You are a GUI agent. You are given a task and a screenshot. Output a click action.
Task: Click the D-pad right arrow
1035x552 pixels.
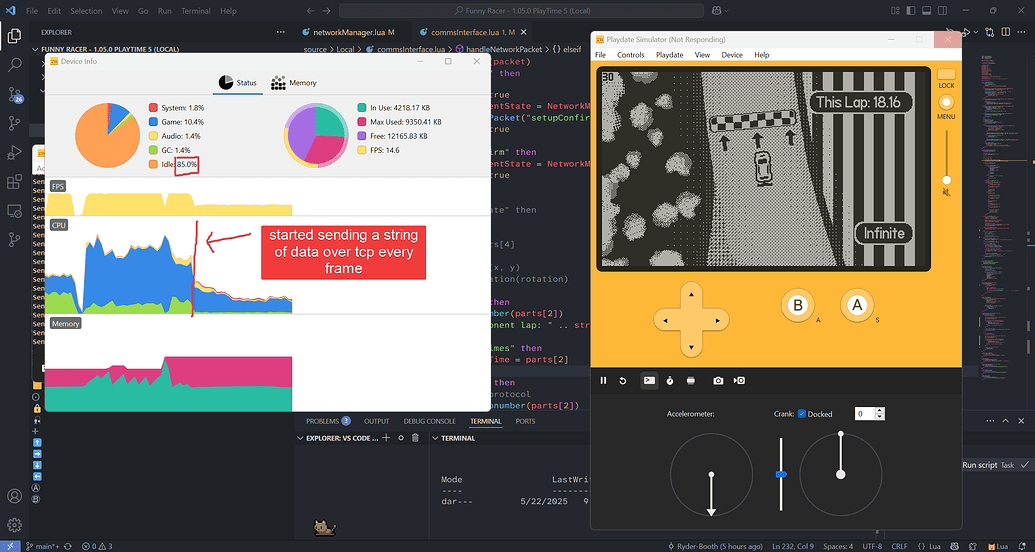tap(718, 320)
